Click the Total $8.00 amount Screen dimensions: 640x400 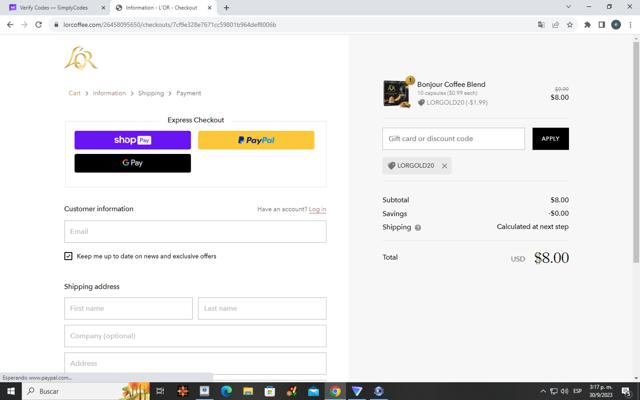(551, 258)
